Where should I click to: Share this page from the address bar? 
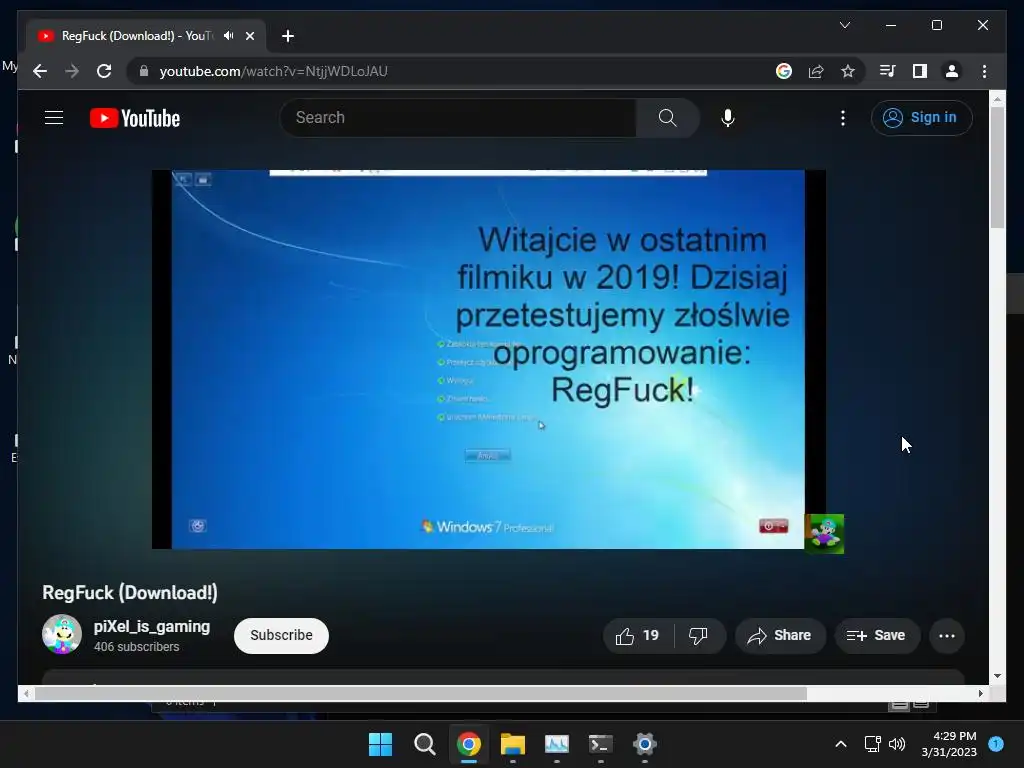click(816, 71)
